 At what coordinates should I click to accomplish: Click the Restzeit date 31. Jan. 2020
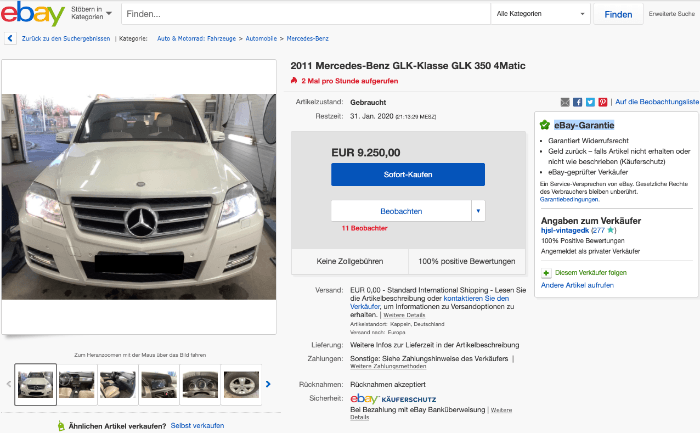[x=371, y=116]
